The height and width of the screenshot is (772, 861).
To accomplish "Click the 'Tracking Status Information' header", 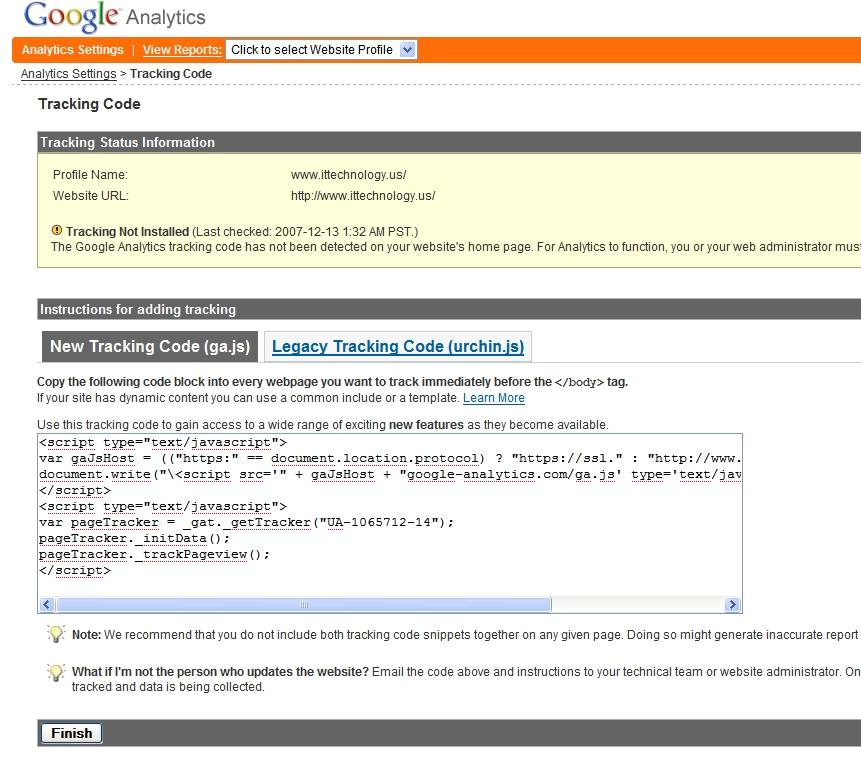I will tap(127, 142).
